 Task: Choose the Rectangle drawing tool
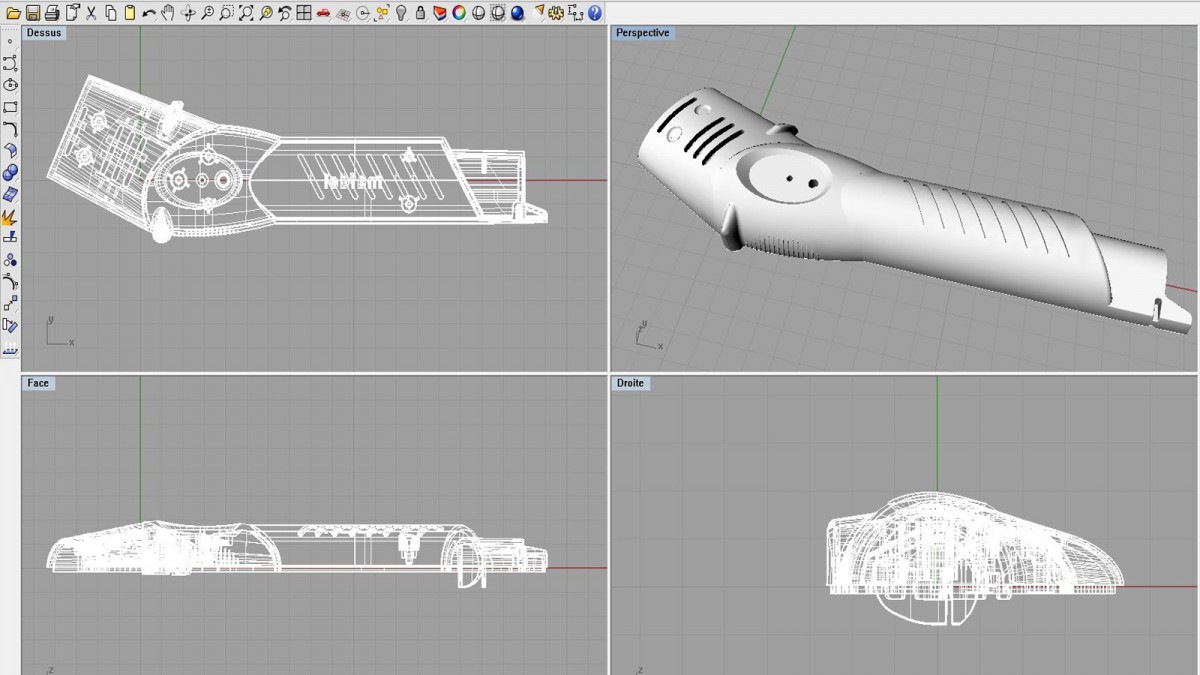click(10, 107)
